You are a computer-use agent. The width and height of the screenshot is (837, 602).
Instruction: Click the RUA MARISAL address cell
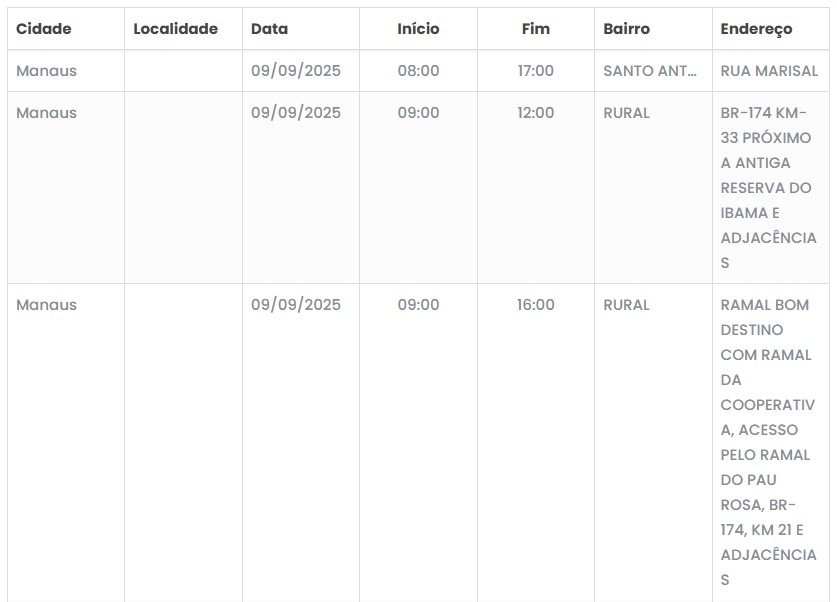[x=769, y=71]
